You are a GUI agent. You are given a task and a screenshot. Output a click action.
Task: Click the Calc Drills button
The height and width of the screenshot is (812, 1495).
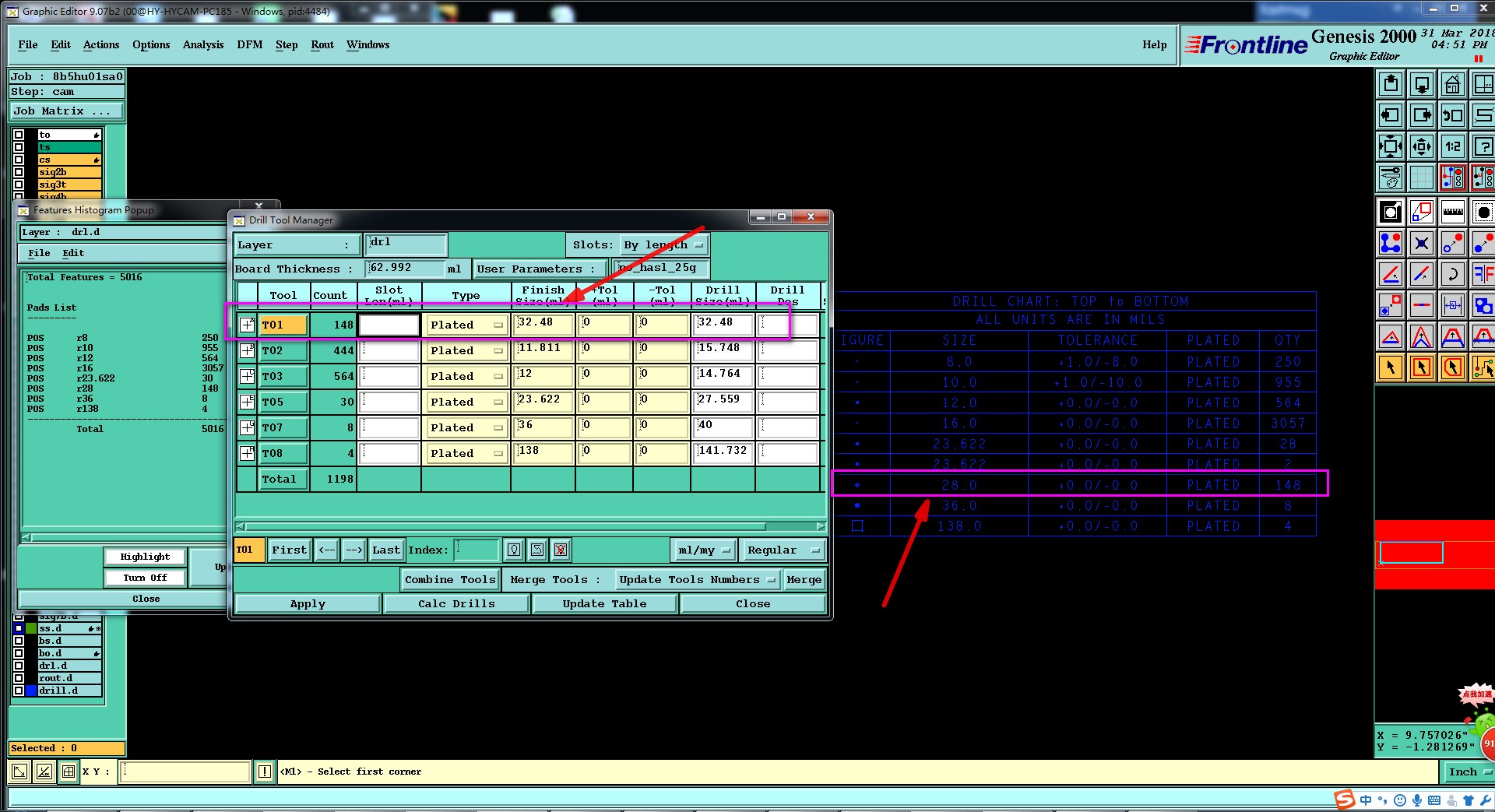click(x=456, y=604)
